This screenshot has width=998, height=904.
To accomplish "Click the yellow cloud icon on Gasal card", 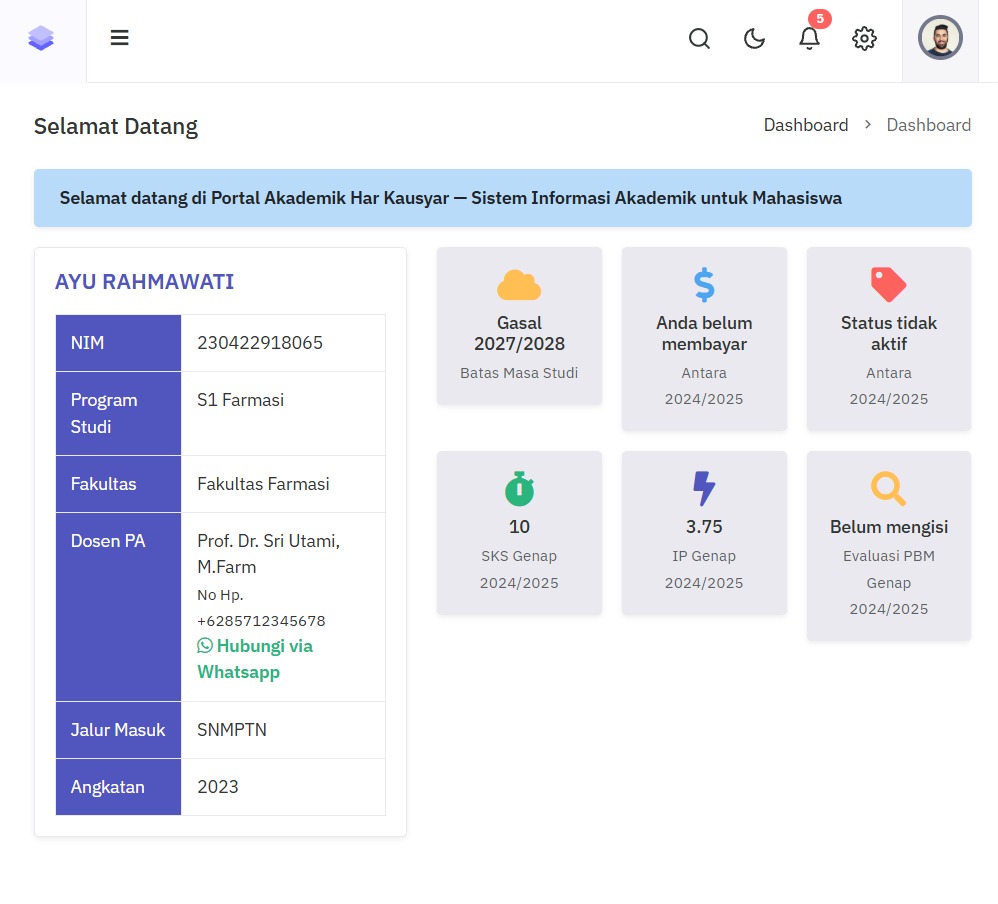I will 519,286.
